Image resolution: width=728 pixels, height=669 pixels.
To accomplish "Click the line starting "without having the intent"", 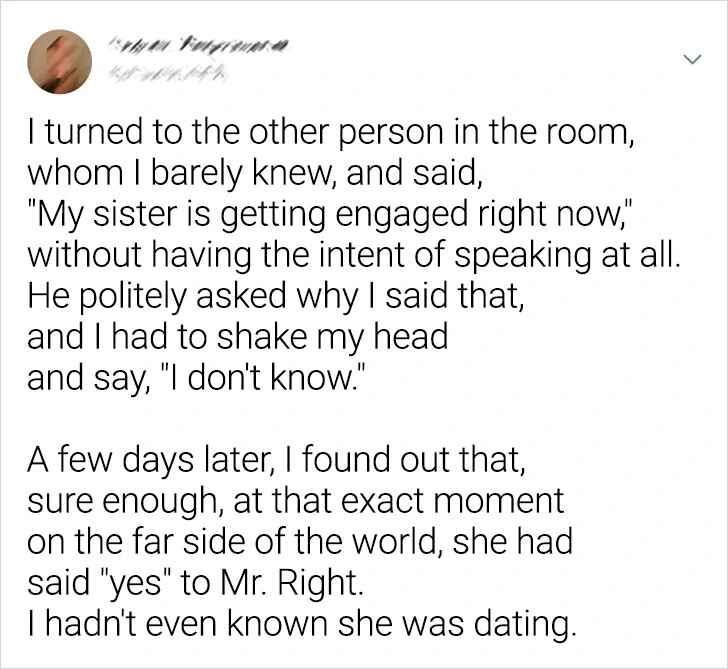I will coord(353,254).
